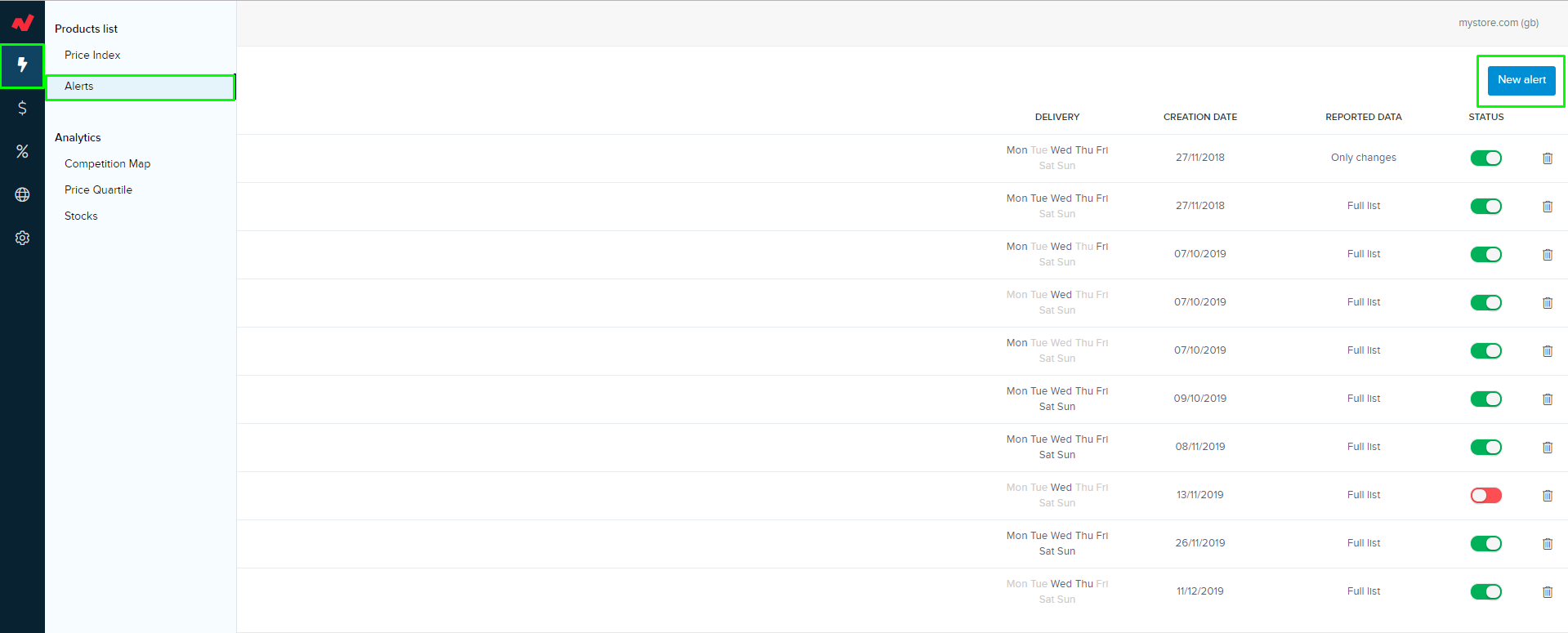Toggle status of 07/10/2019 Mon Wed Fri alert
Screen dimensions: 1568x633
[1486, 255]
